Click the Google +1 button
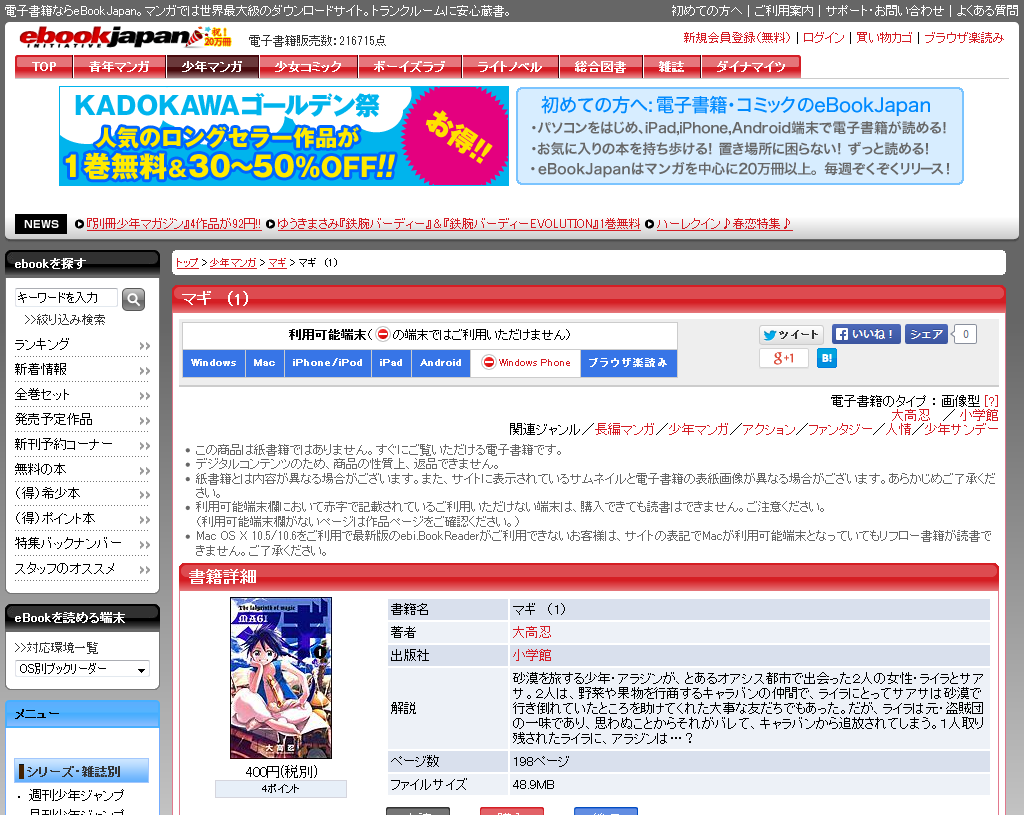 point(784,358)
